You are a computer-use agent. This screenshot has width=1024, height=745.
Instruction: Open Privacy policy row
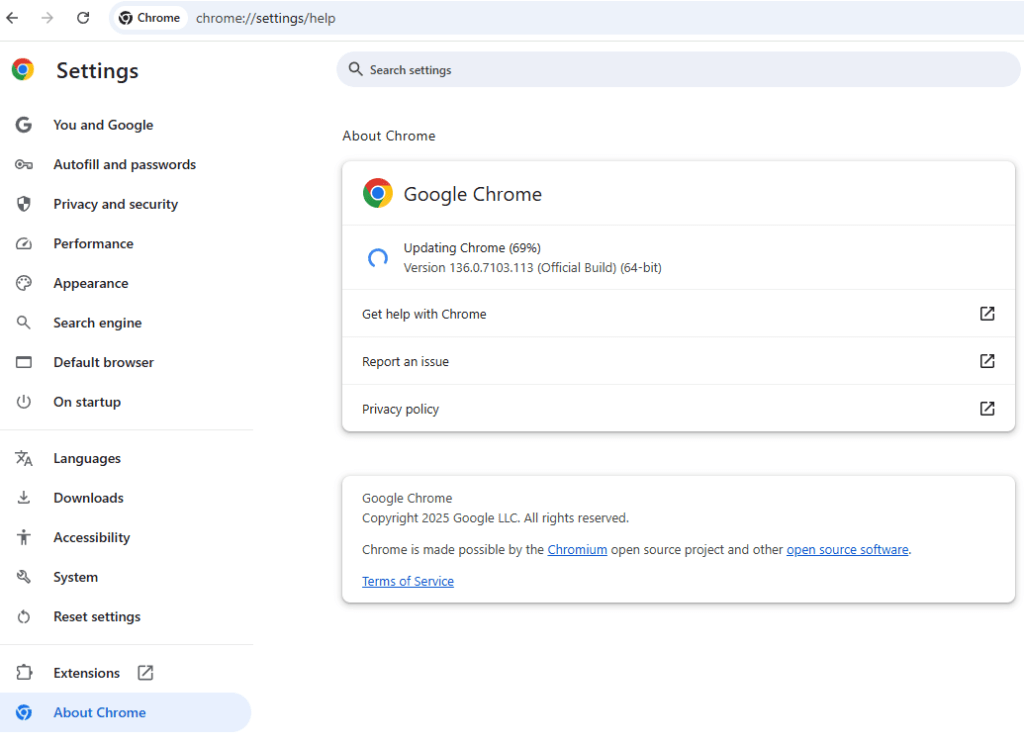(678, 409)
